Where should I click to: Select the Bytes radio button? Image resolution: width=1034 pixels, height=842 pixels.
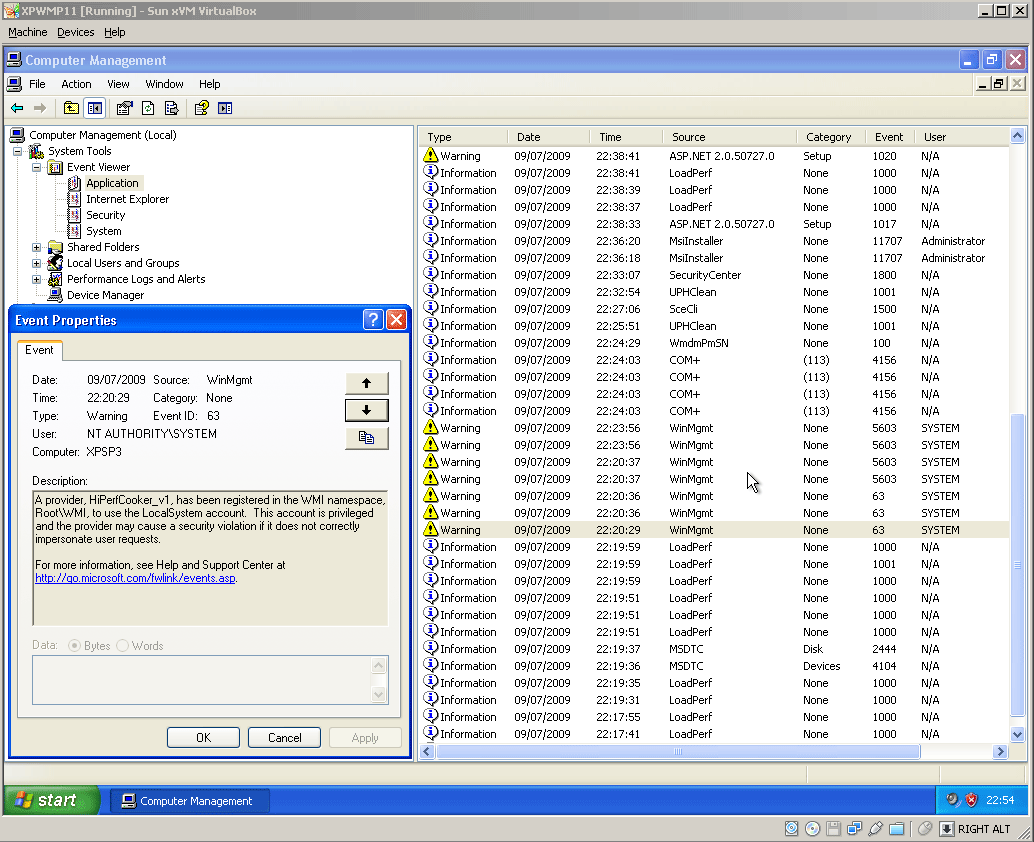75,646
